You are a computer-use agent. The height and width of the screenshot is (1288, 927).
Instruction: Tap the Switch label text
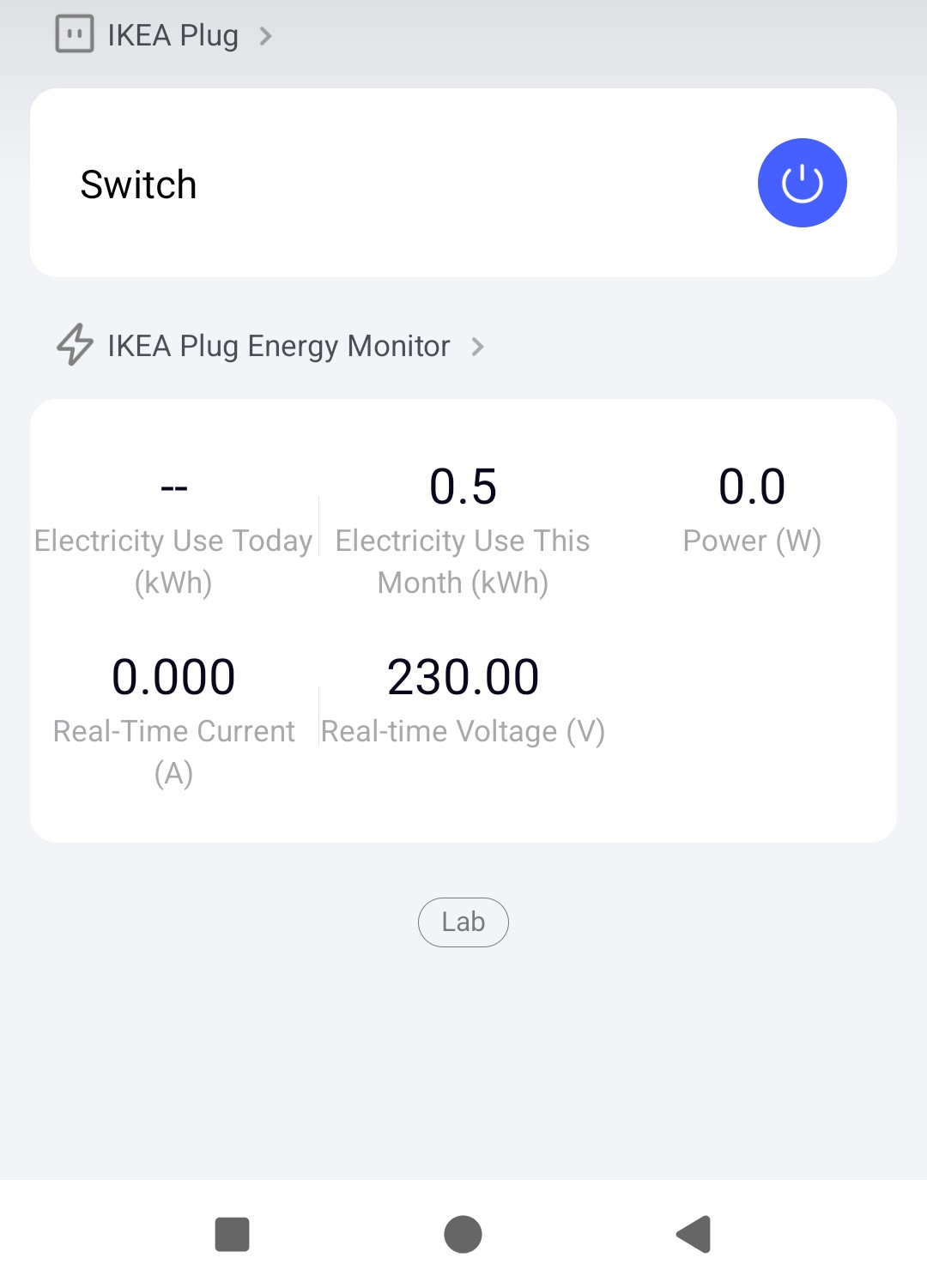[x=138, y=184]
